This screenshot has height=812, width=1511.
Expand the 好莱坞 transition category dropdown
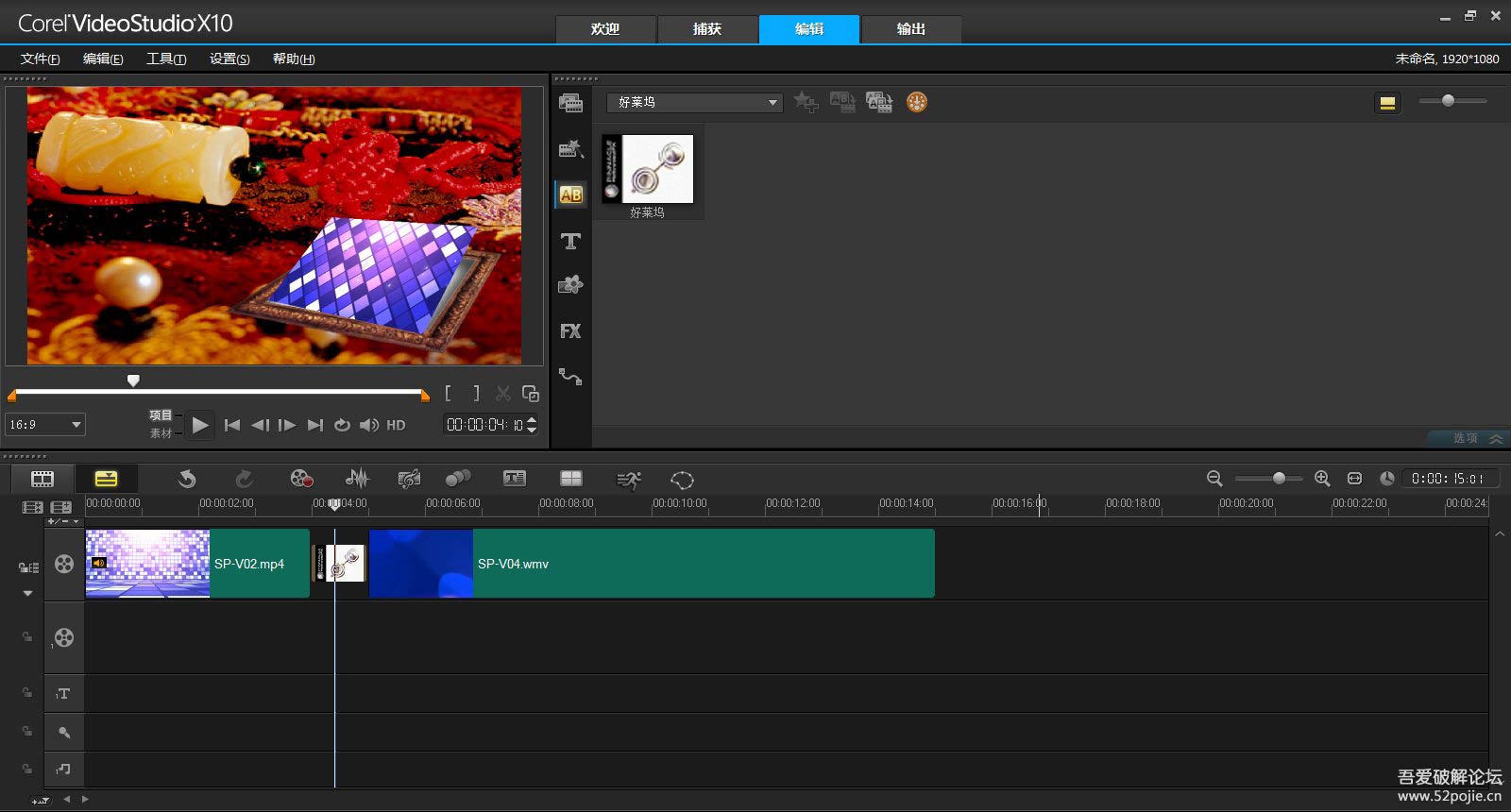pos(772,102)
